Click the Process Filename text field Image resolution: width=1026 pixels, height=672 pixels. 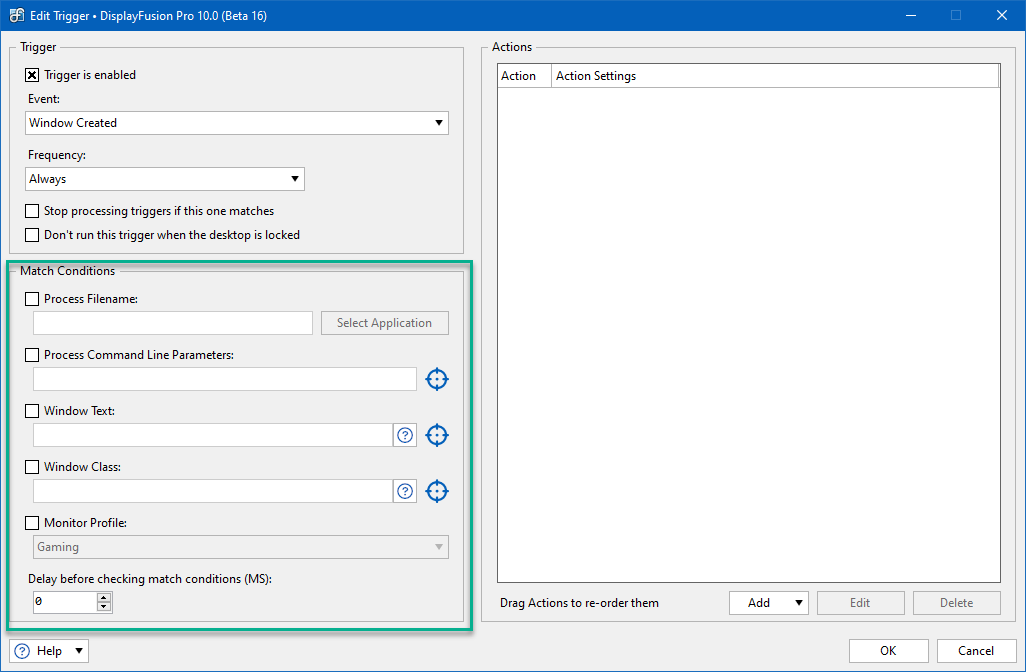coord(173,323)
